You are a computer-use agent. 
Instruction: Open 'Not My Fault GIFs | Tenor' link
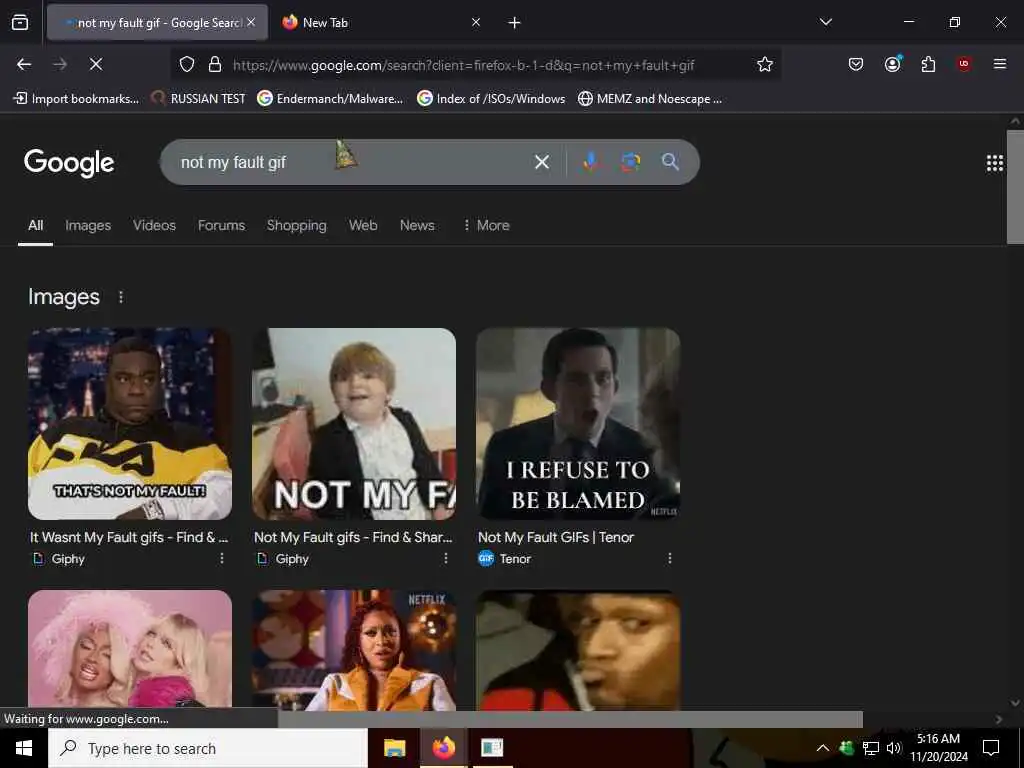(556, 537)
